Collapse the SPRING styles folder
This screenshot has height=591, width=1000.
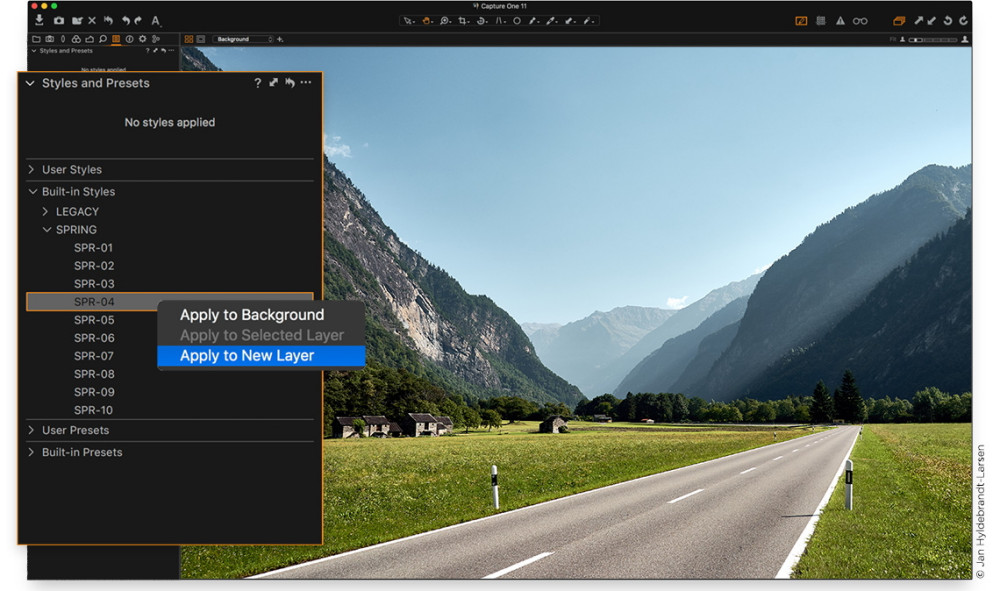pos(47,230)
